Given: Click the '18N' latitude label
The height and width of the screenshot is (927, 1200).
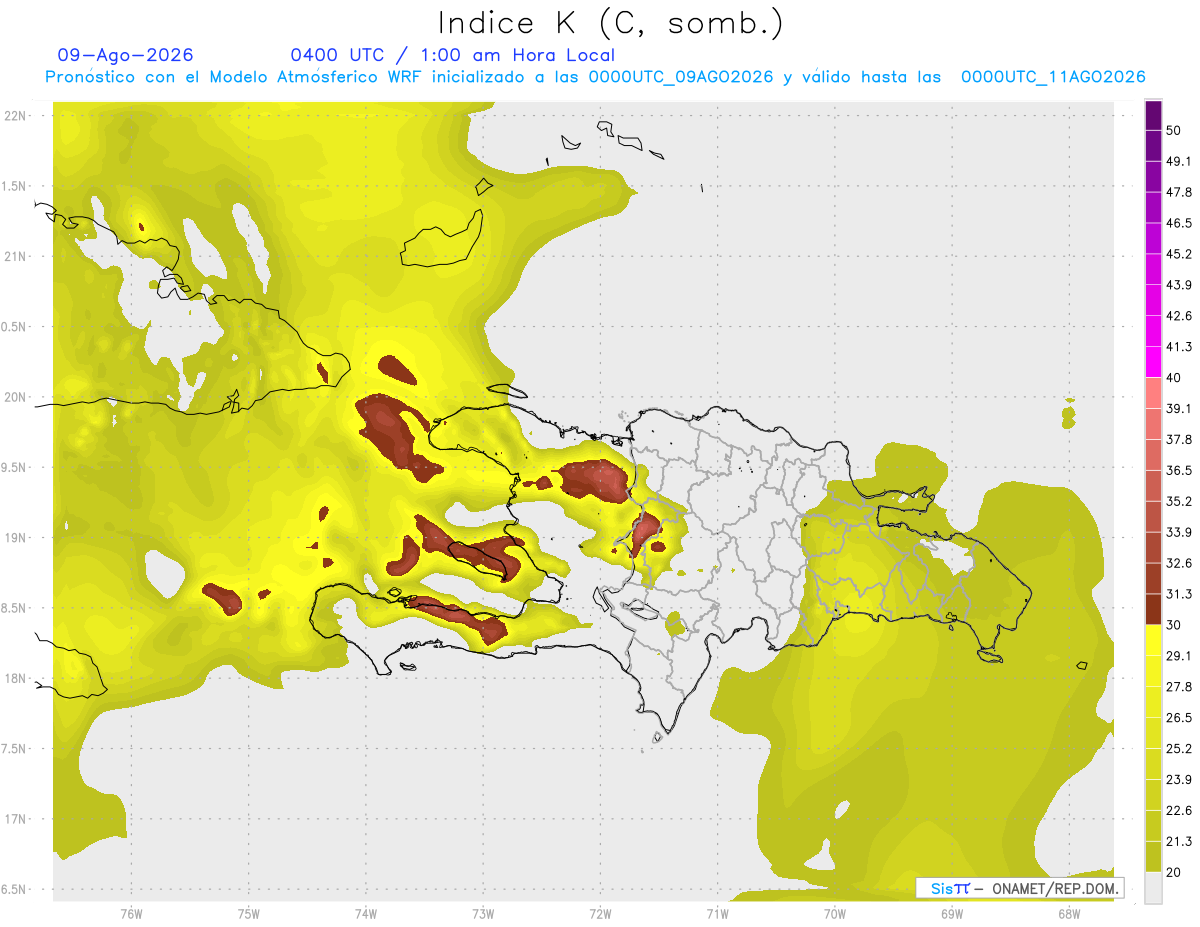Looking at the screenshot, I should [16, 678].
